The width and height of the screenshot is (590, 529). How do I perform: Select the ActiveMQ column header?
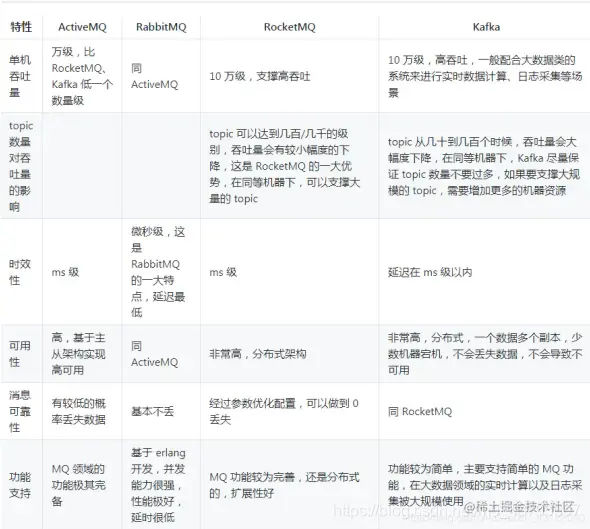pyautogui.click(x=82, y=27)
